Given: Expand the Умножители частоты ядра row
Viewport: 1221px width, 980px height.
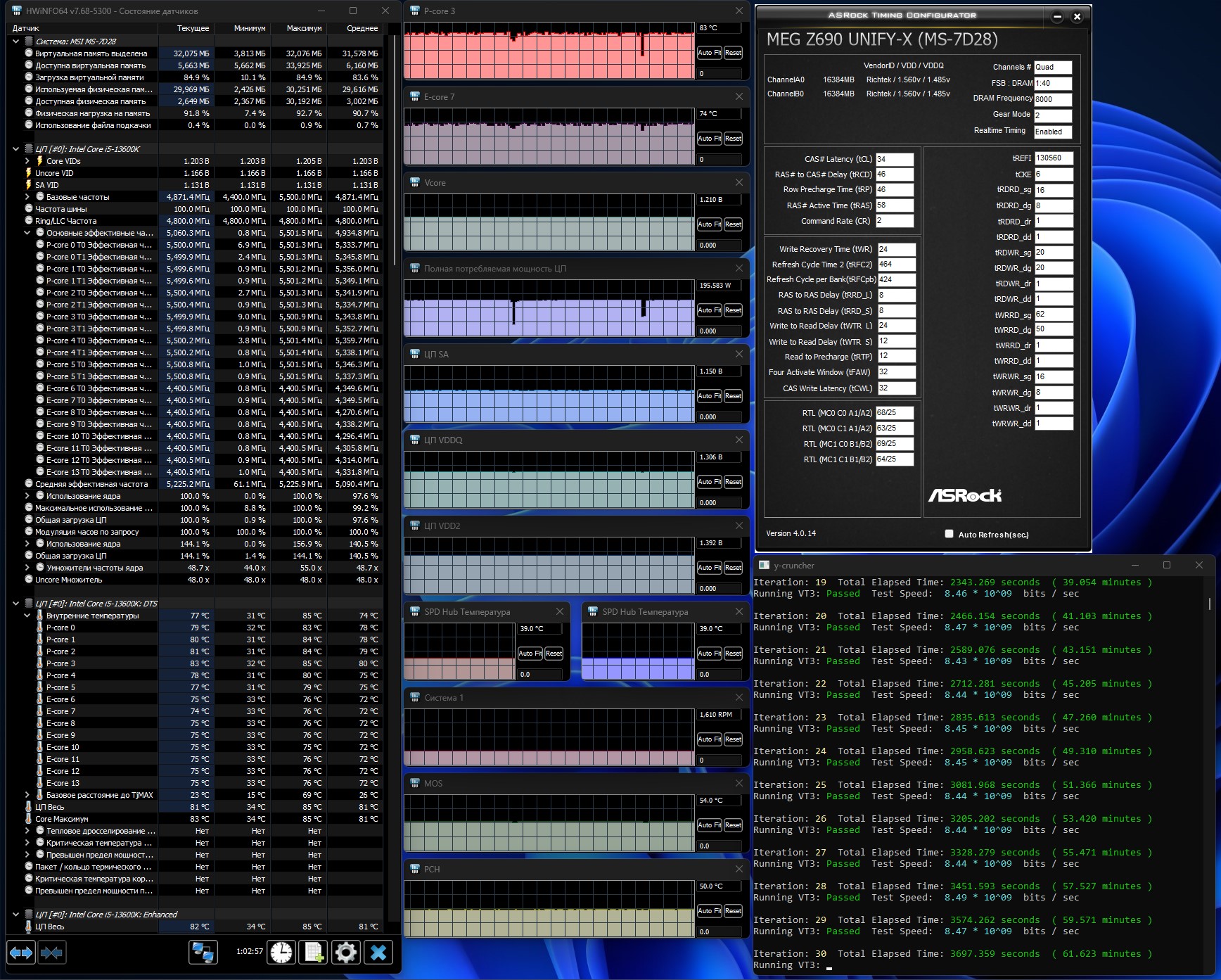Looking at the screenshot, I should (27, 568).
